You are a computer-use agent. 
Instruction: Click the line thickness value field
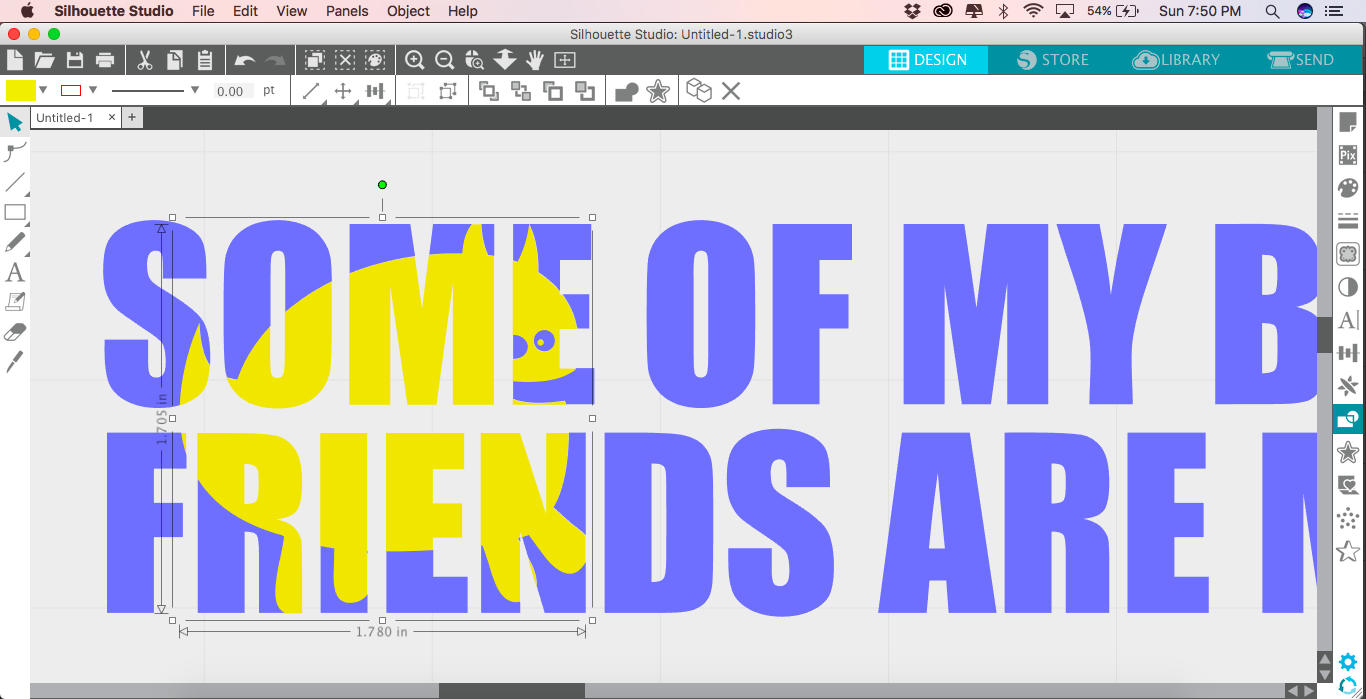click(x=230, y=91)
